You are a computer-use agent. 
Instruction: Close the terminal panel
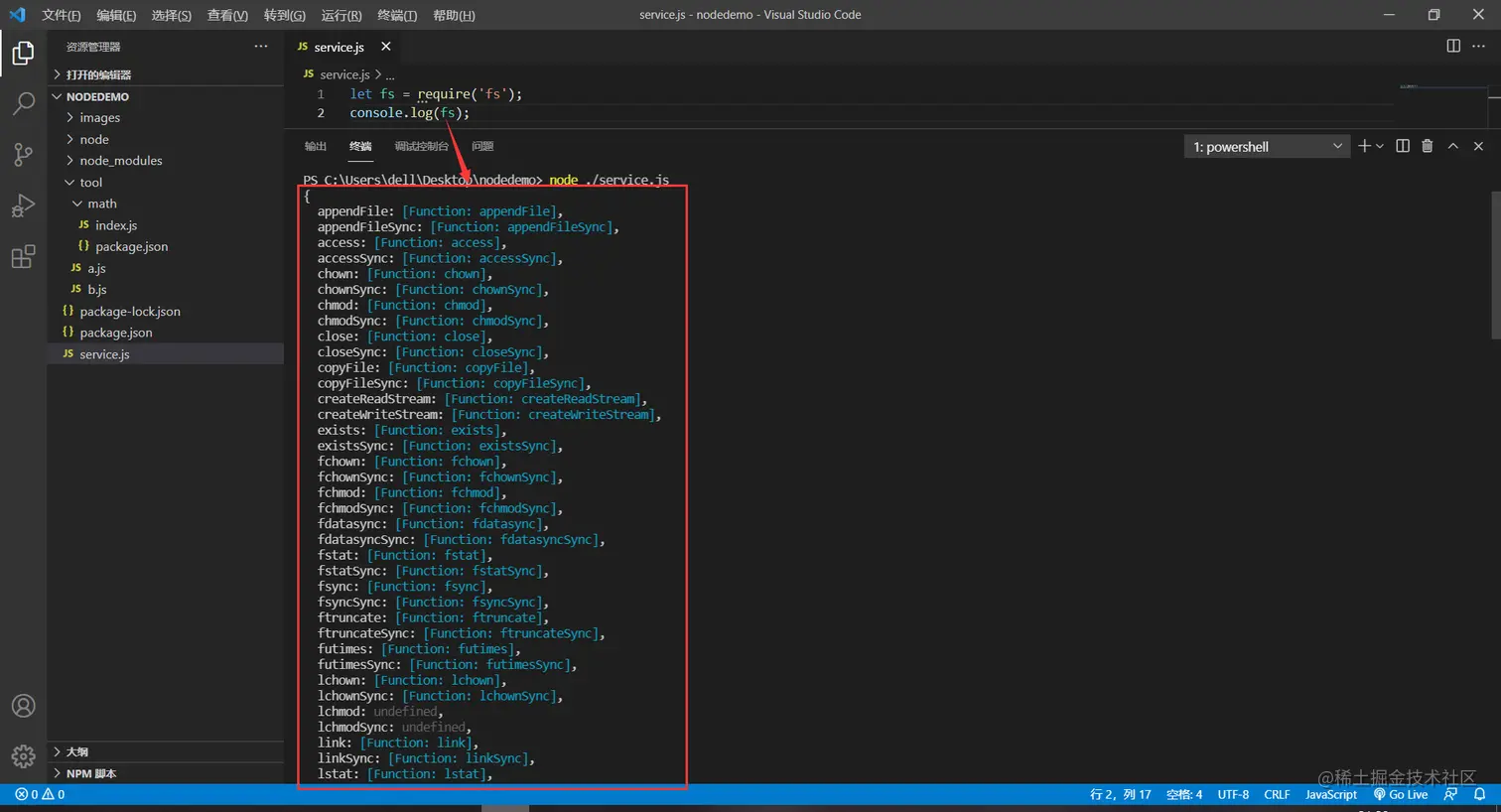click(x=1478, y=146)
